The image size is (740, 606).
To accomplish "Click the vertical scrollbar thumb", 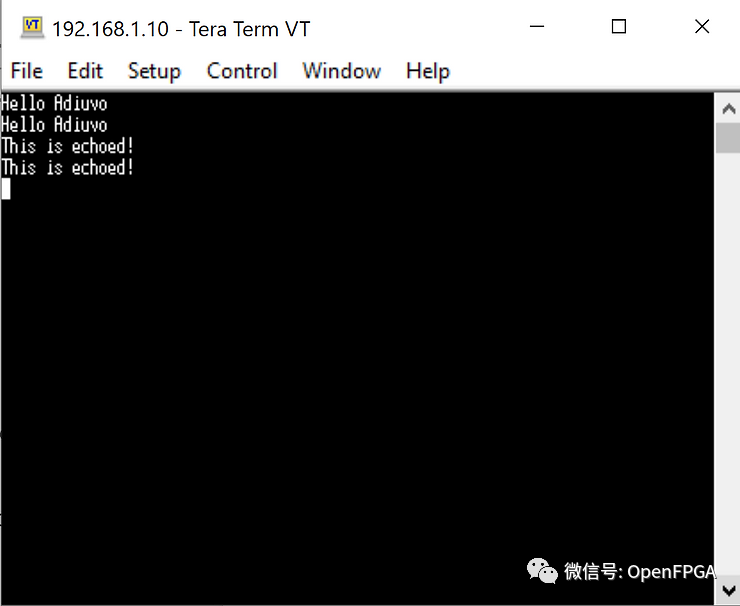I will point(728,137).
